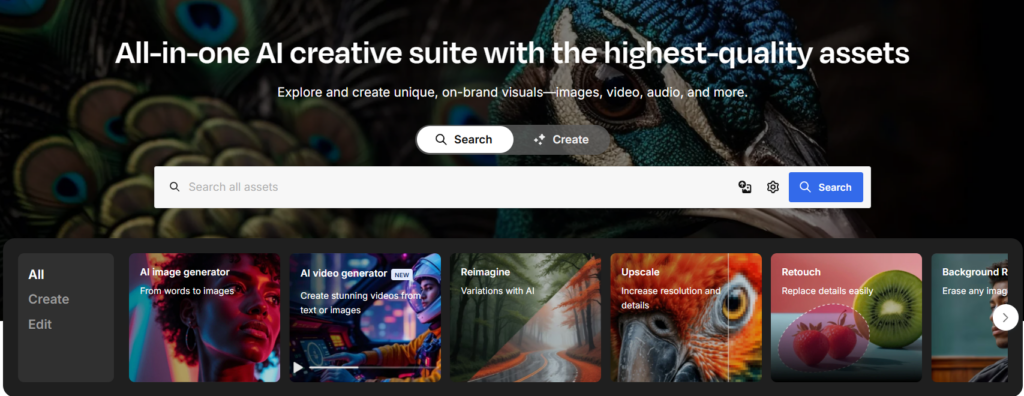
Task: Select the Create category filter
Action: [48, 299]
